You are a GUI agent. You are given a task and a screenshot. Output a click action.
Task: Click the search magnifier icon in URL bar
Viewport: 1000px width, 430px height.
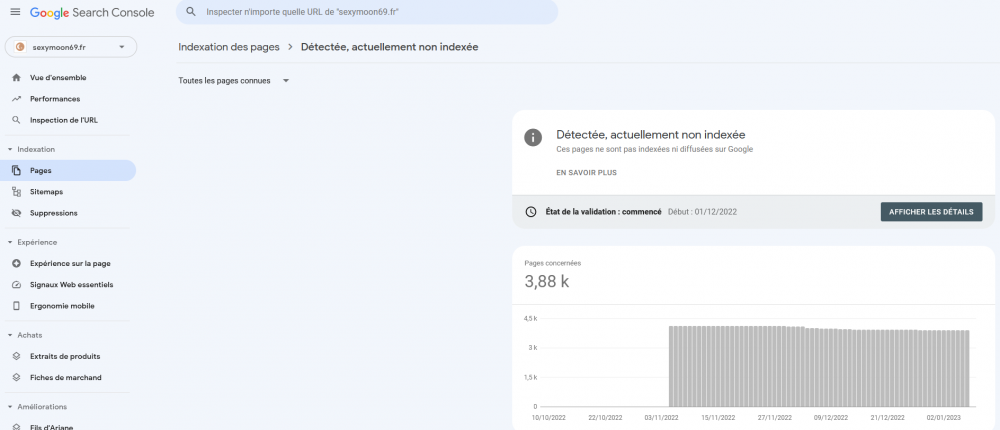(191, 12)
